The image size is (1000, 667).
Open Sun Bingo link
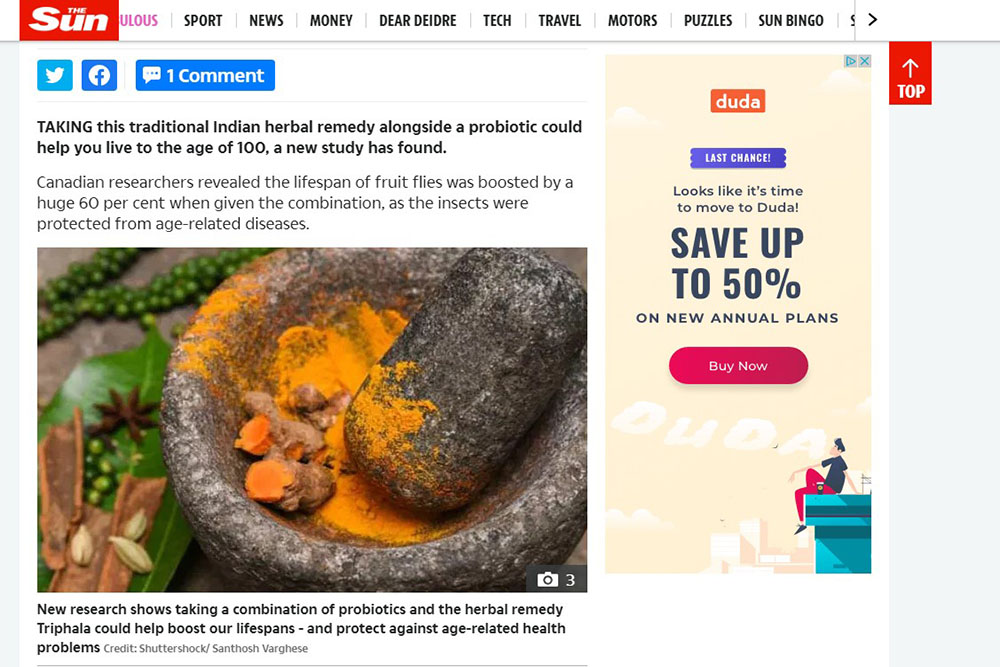coord(791,21)
